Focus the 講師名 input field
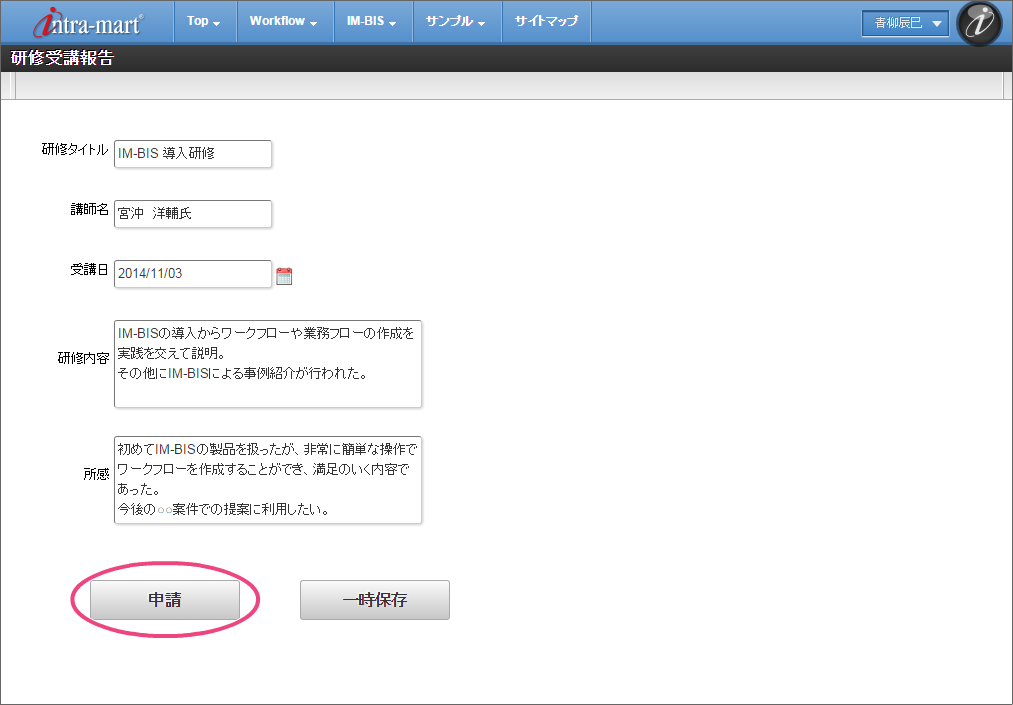1013x705 pixels. pos(193,214)
